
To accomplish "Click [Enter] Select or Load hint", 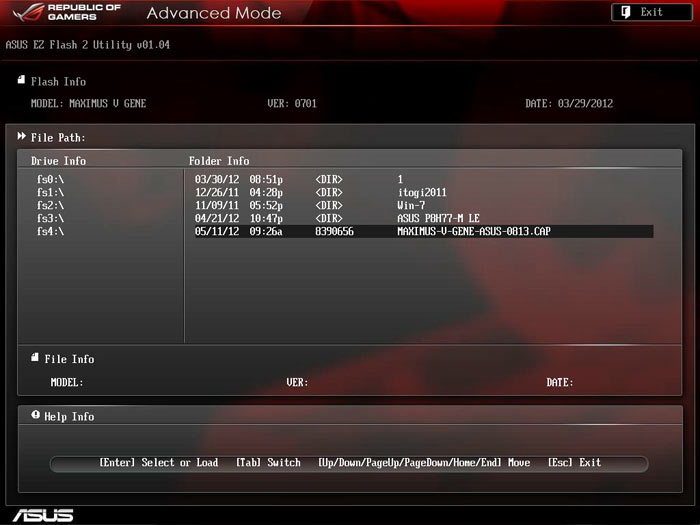I will [158, 462].
